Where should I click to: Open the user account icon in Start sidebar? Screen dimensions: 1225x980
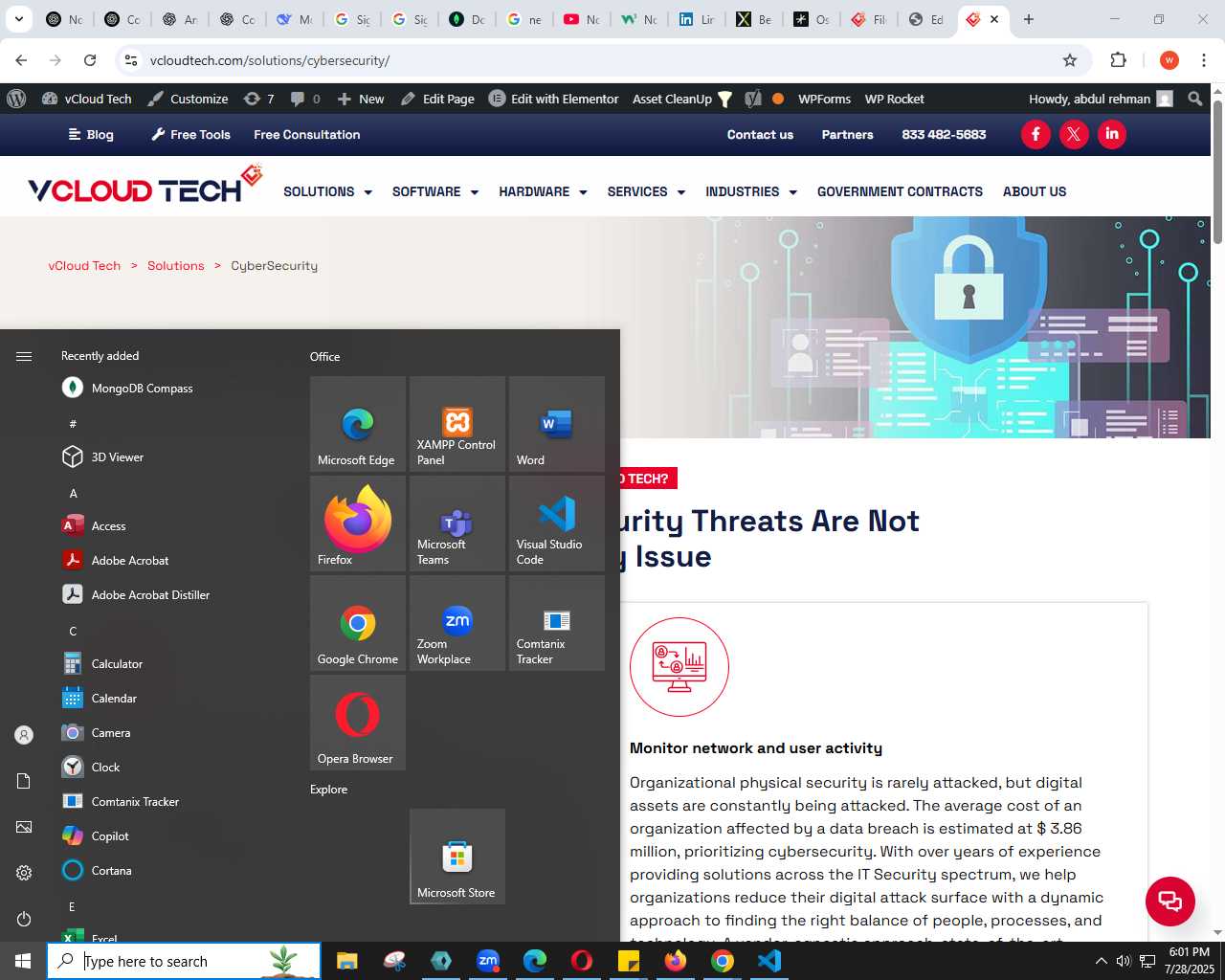(24, 735)
